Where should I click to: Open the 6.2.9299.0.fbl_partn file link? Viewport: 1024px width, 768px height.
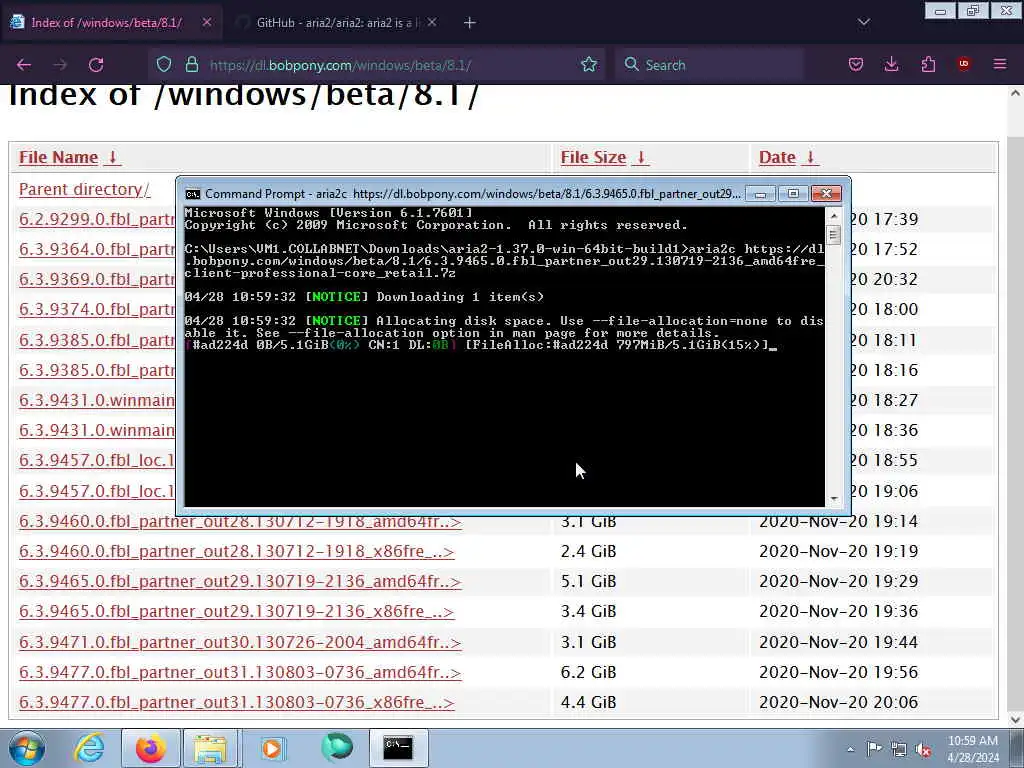(97, 219)
